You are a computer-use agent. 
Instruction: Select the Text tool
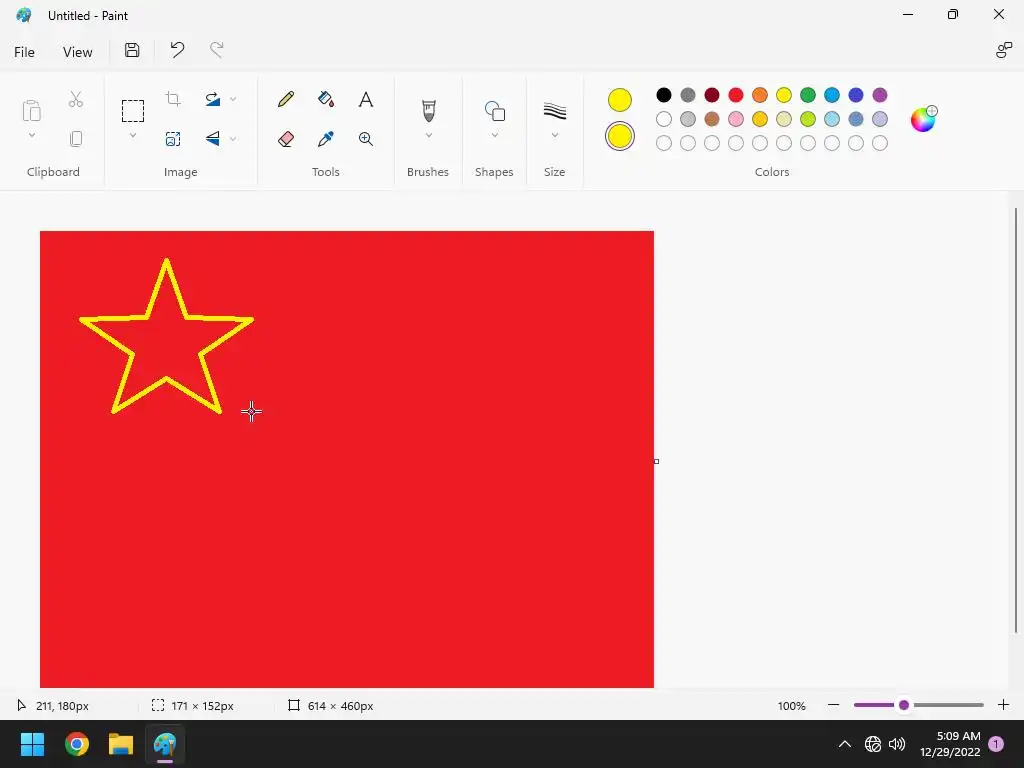tap(366, 99)
